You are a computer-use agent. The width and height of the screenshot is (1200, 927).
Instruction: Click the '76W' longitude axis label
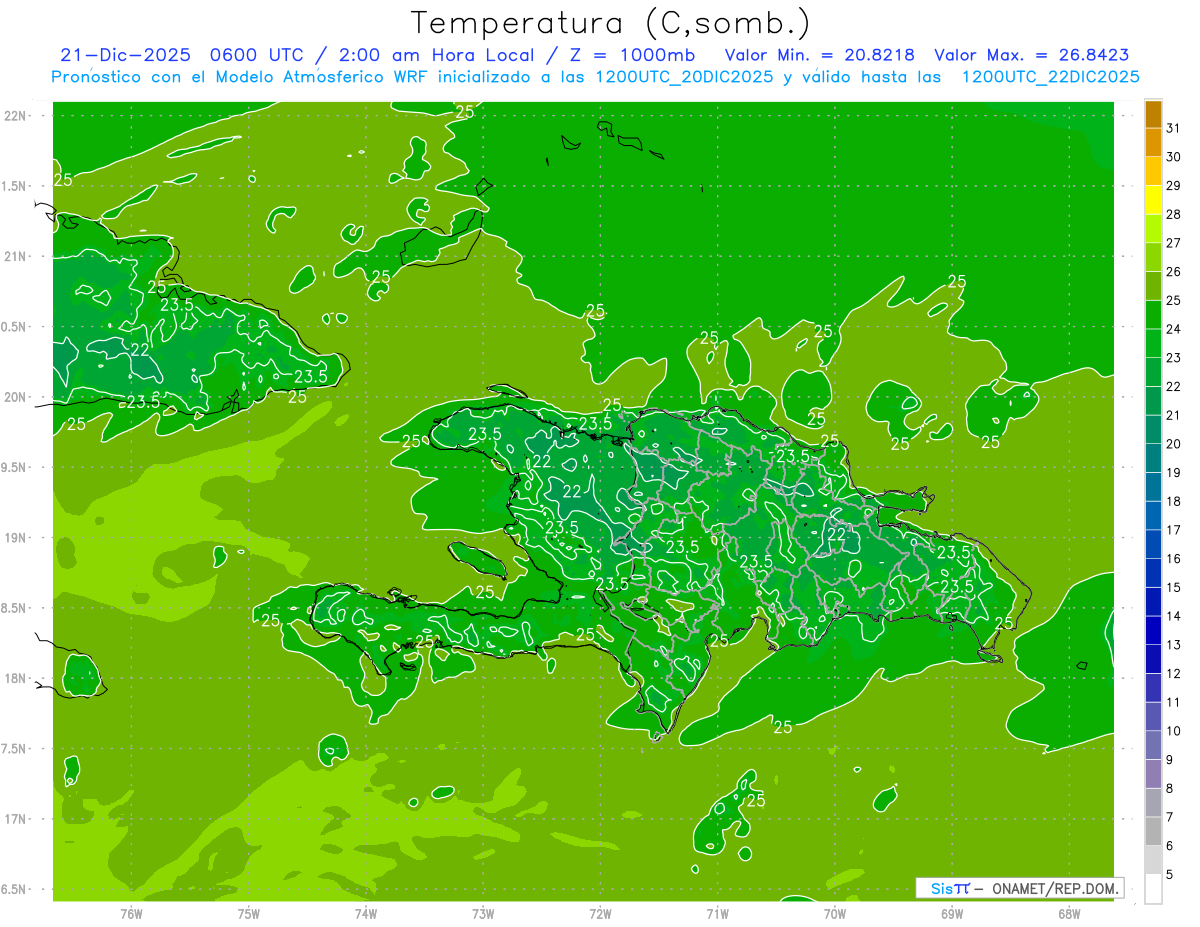point(131,914)
